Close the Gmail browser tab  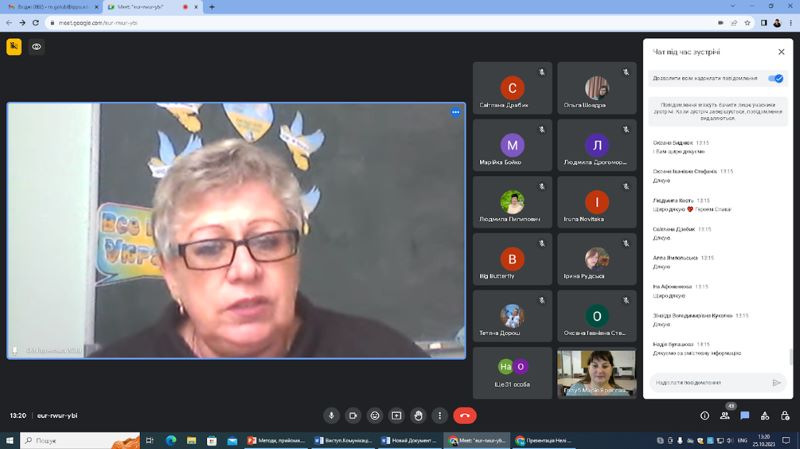96,7
